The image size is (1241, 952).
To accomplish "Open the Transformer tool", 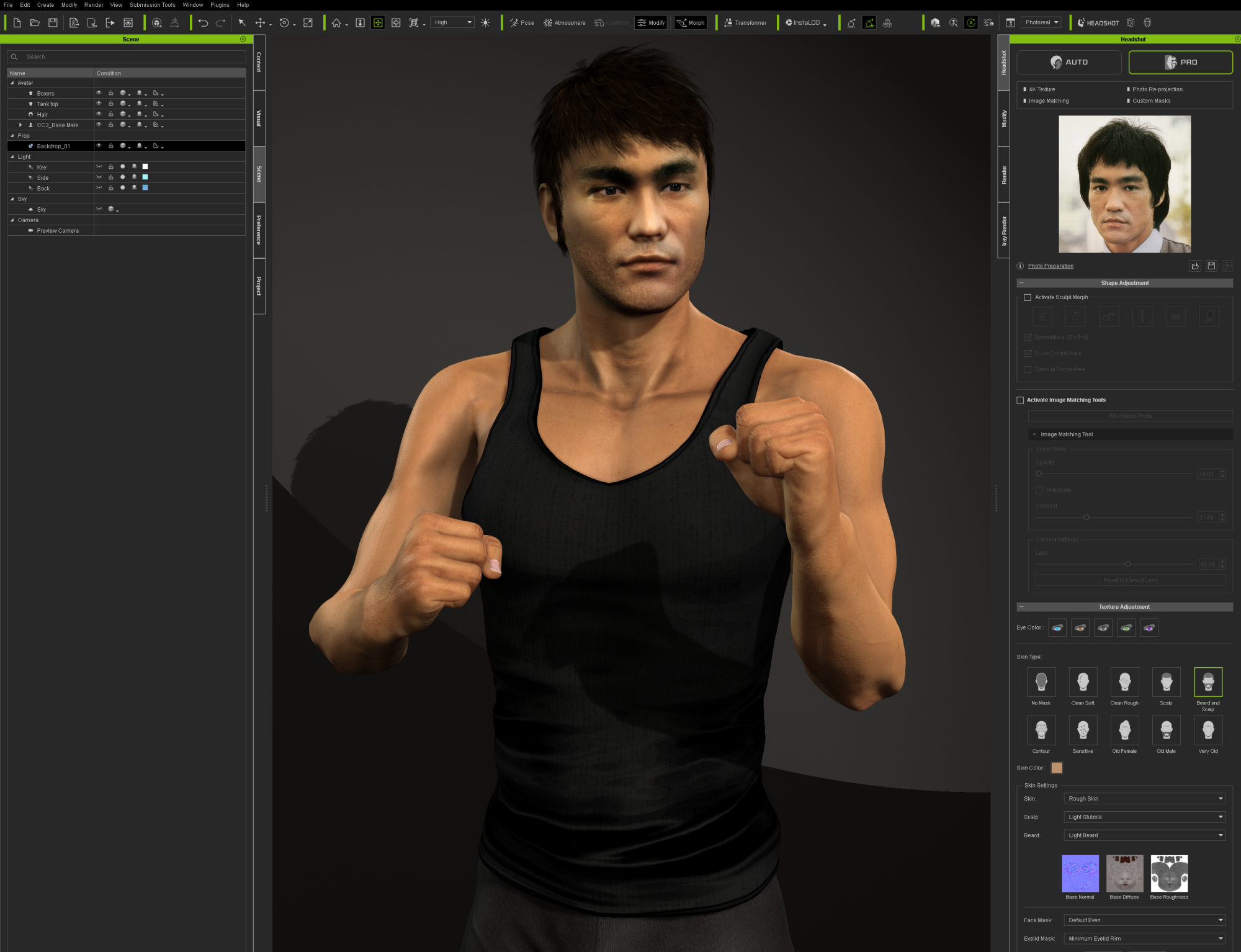I will pos(745,23).
